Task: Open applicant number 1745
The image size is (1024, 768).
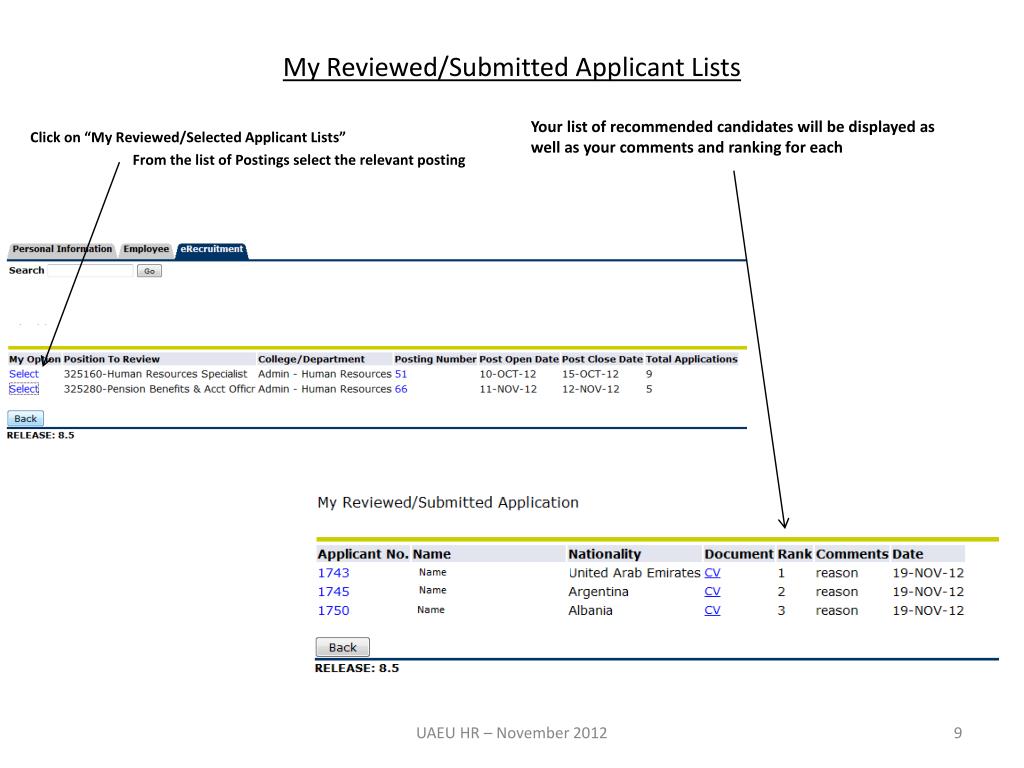Action: pos(333,591)
